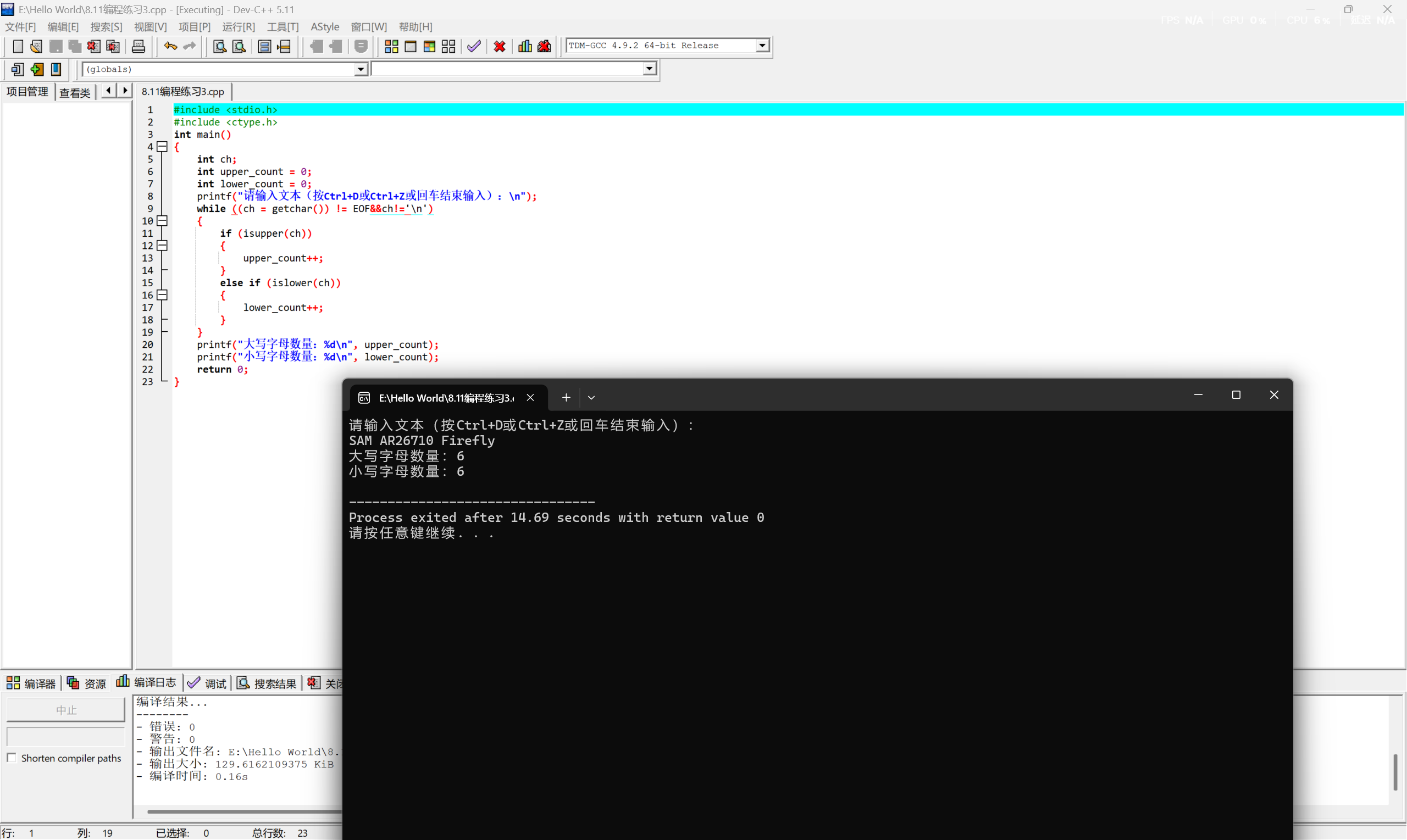Click the red X stop execution icon

point(500,46)
